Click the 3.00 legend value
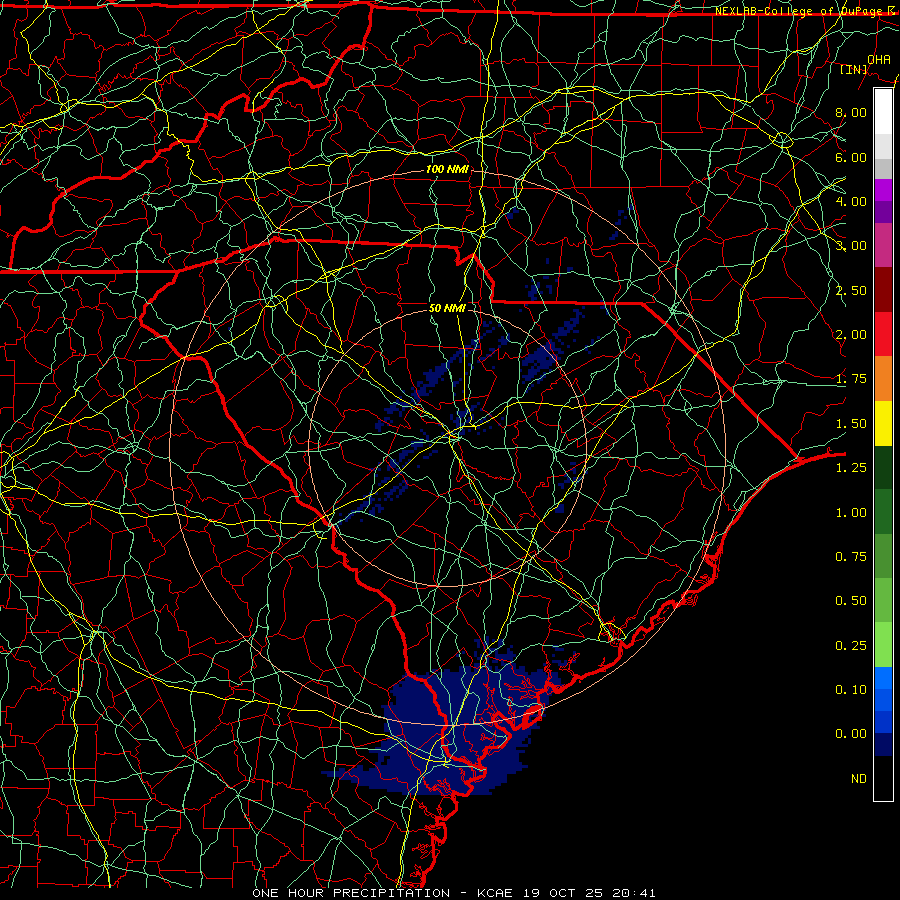Image resolution: width=900 pixels, height=900 pixels. point(851,246)
